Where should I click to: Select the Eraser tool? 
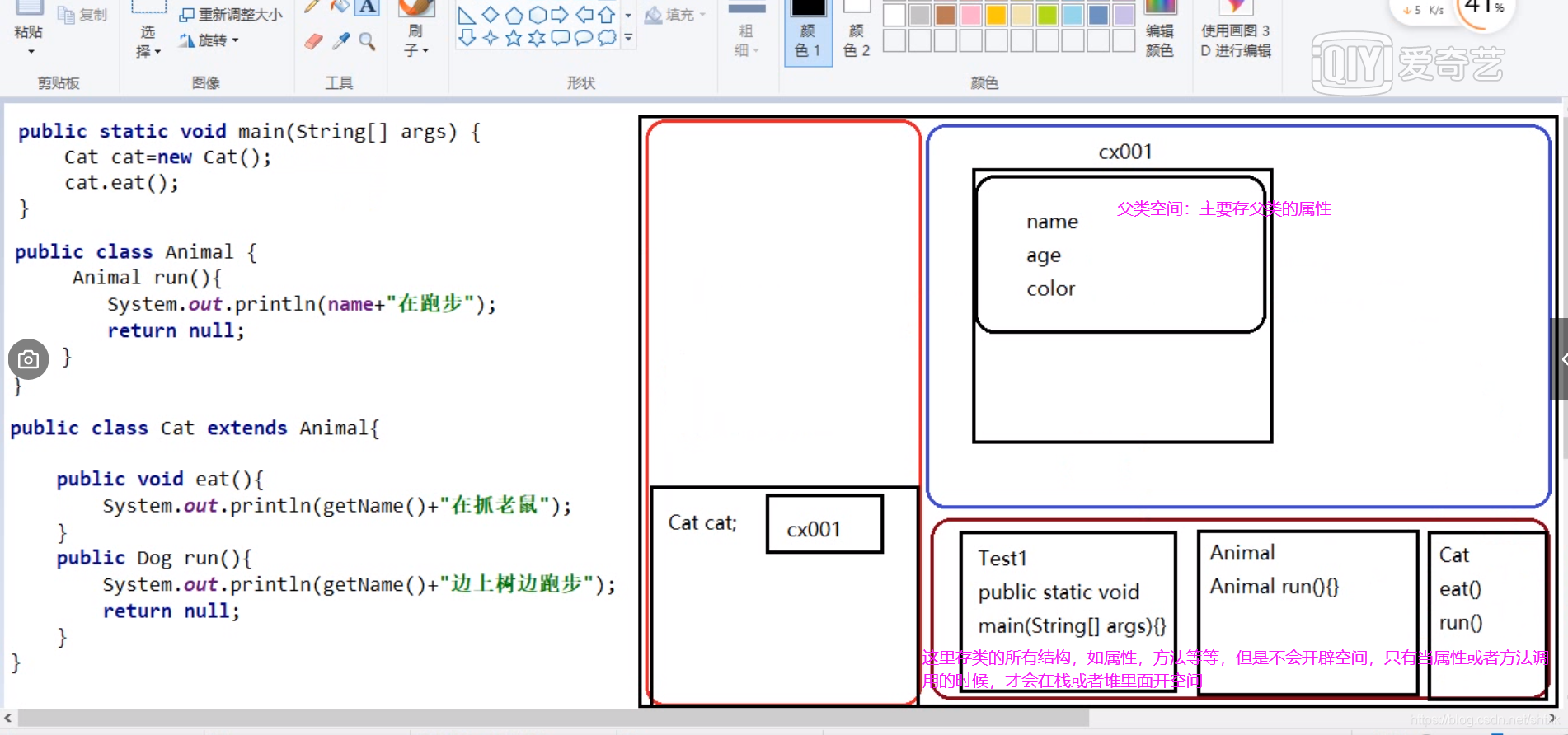pyautogui.click(x=313, y=41)
